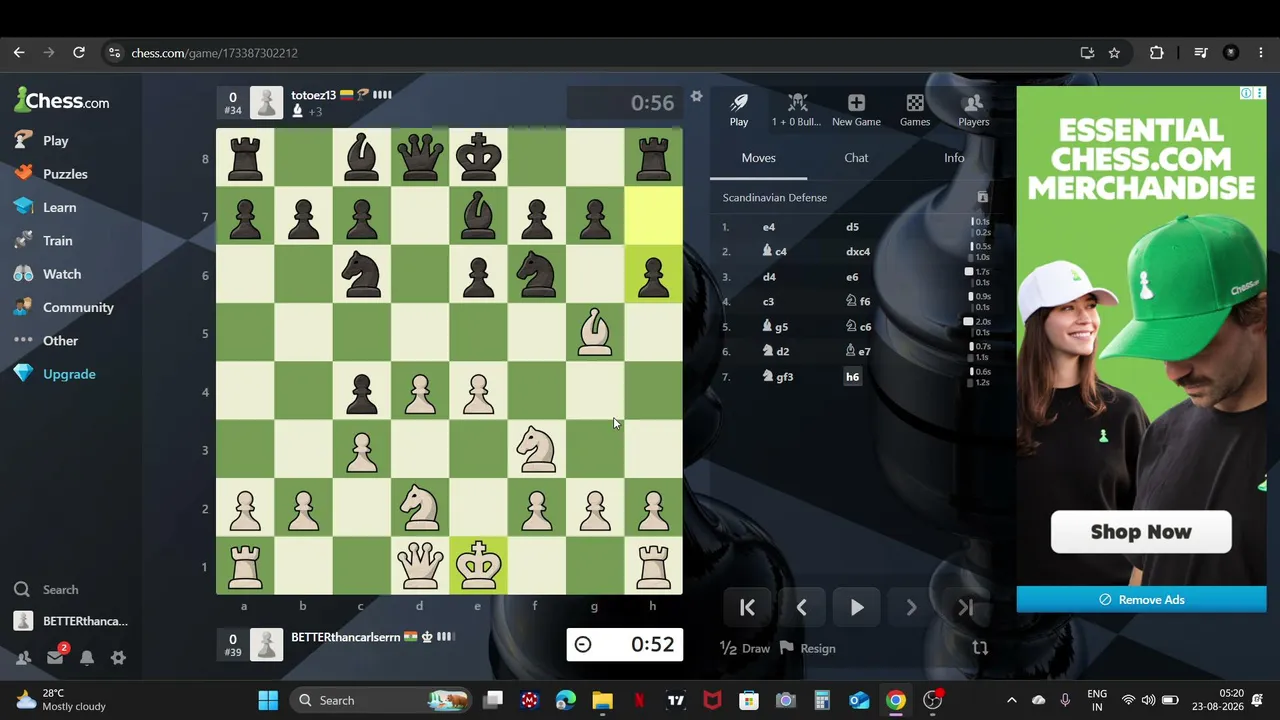The height and width of the screenshot is (720, 1280).
Task: Expand the Other sidebar menu
Action: pos(46,341)
